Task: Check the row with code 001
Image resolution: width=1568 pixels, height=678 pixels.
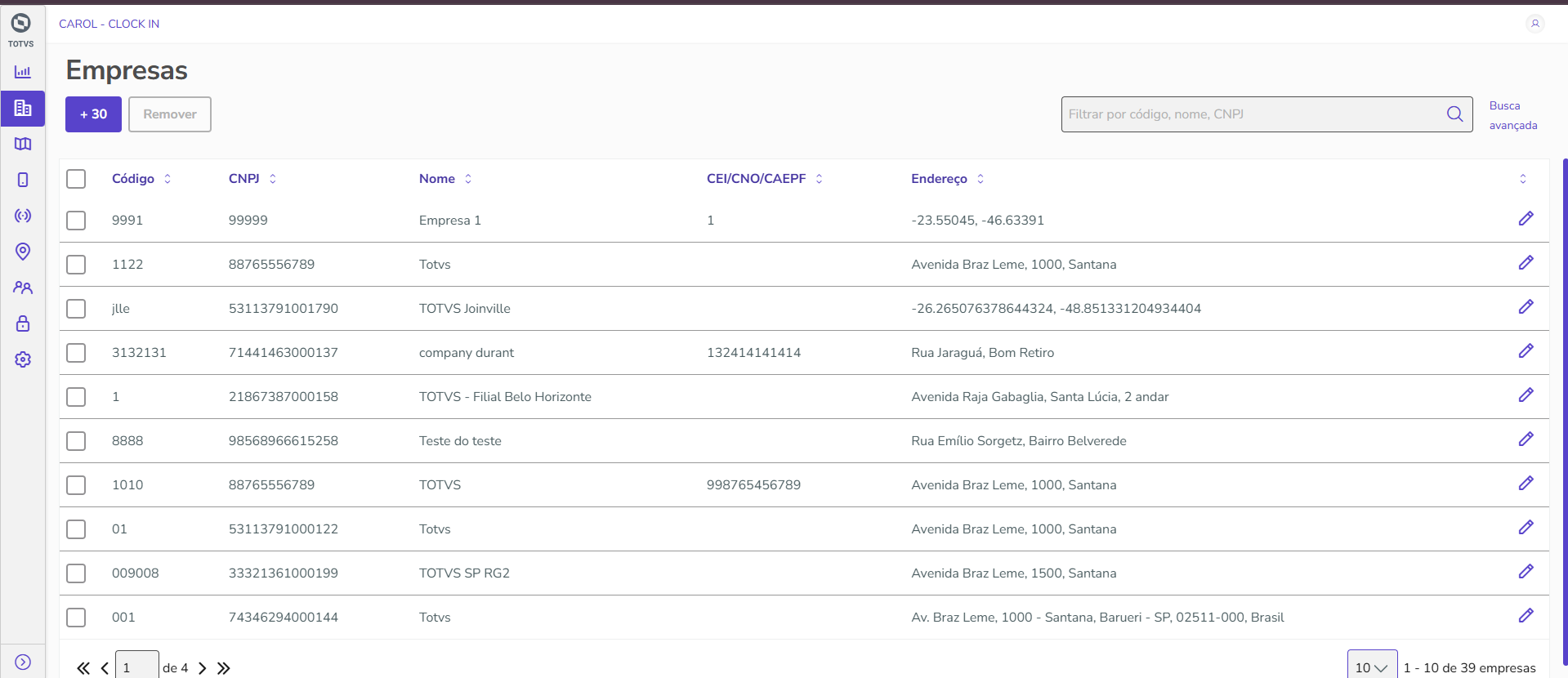Action: click(x=76, y=618)
